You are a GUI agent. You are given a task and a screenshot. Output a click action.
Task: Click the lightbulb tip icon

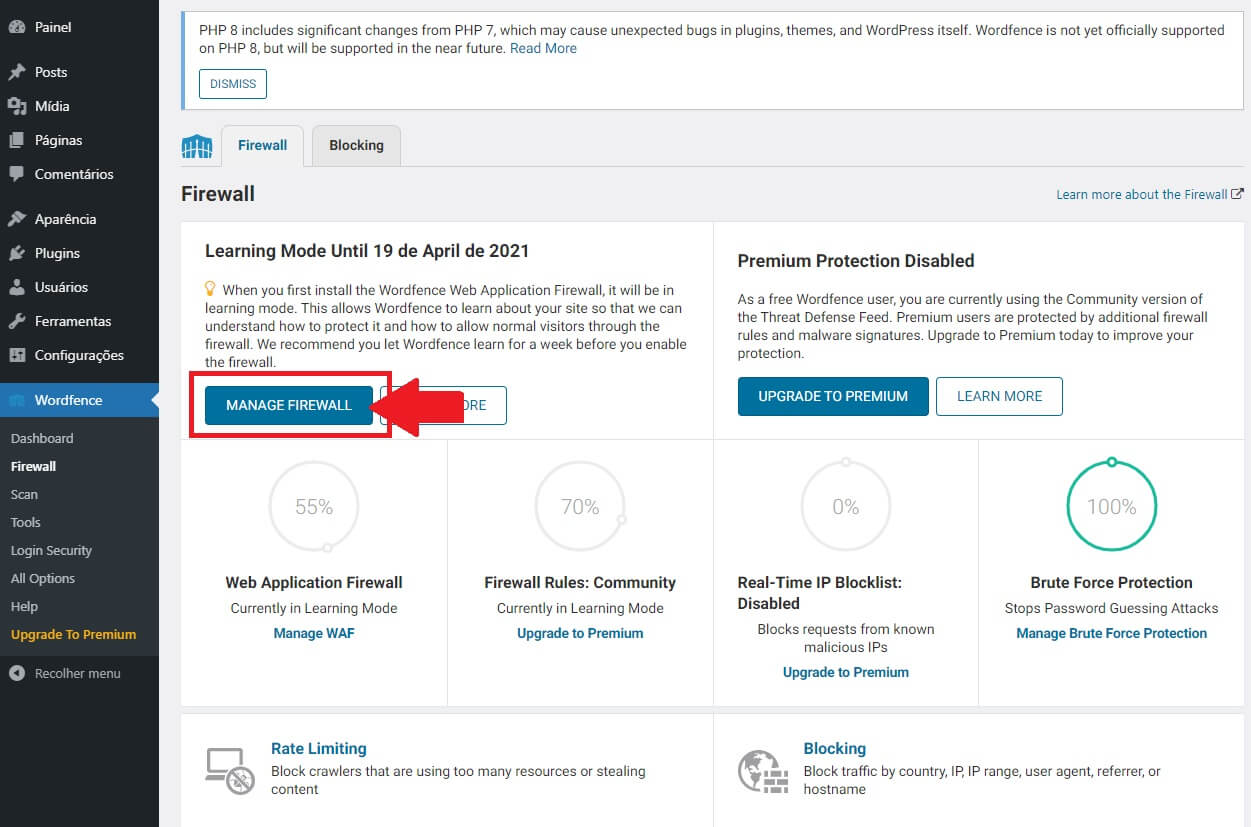[210, 289]
